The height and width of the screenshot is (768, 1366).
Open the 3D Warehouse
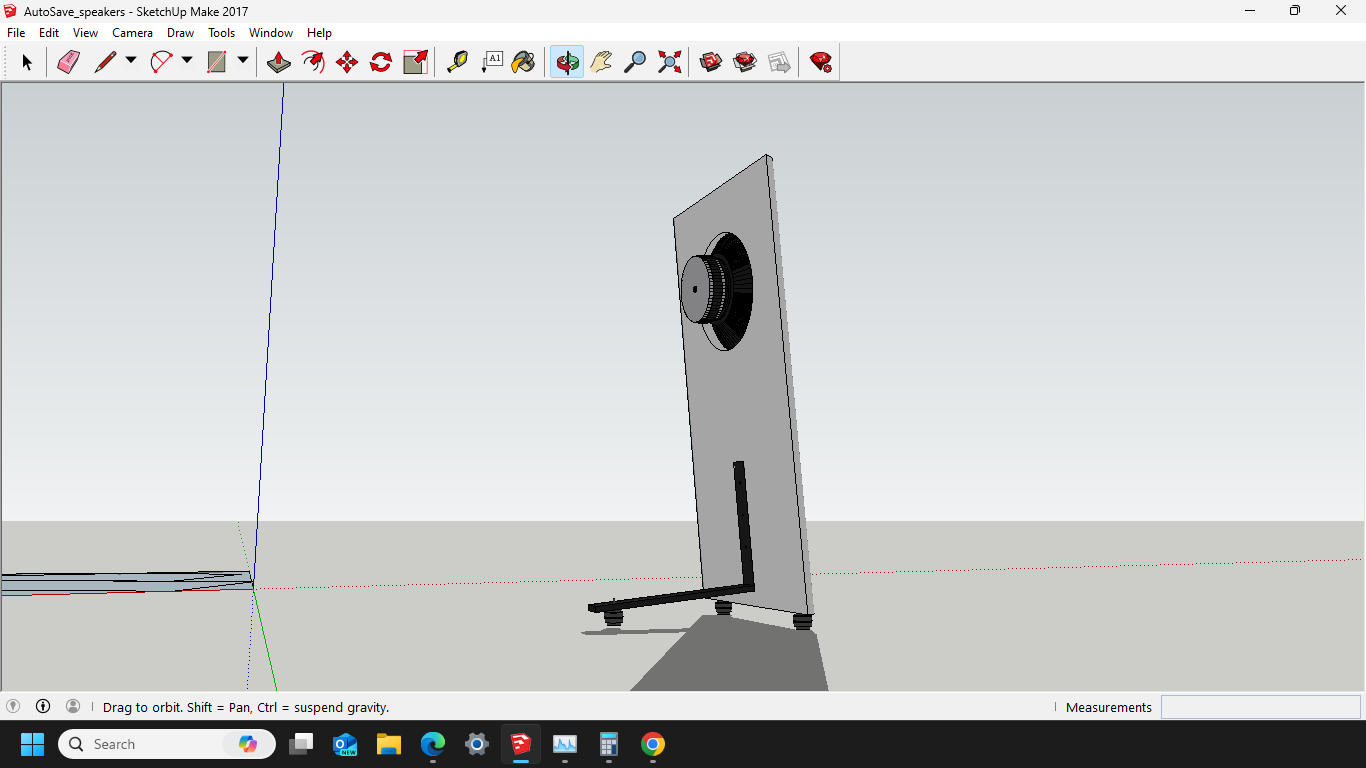coord(709,61)
